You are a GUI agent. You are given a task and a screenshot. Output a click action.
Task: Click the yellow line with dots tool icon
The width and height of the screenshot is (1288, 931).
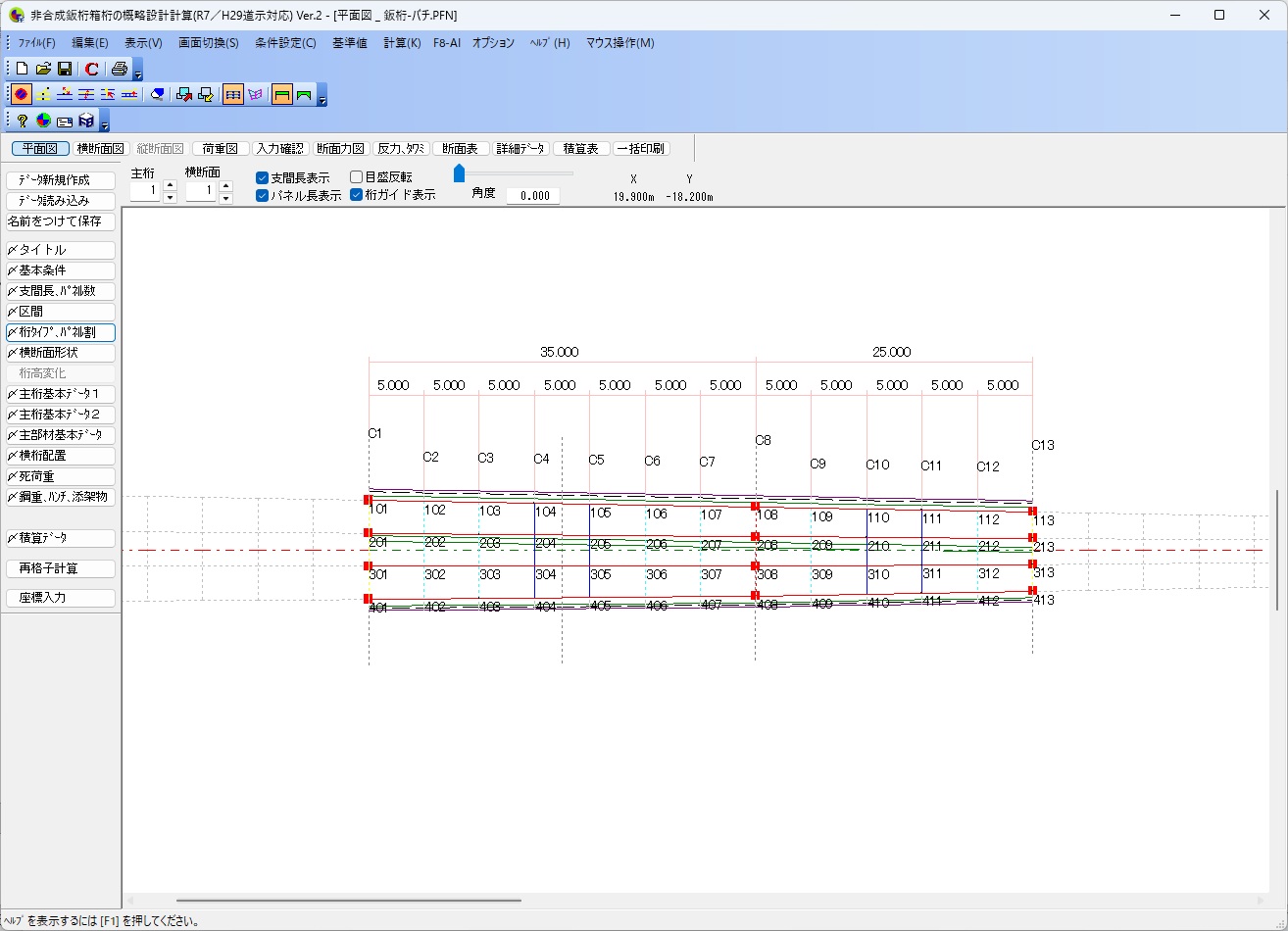[43, 94]
